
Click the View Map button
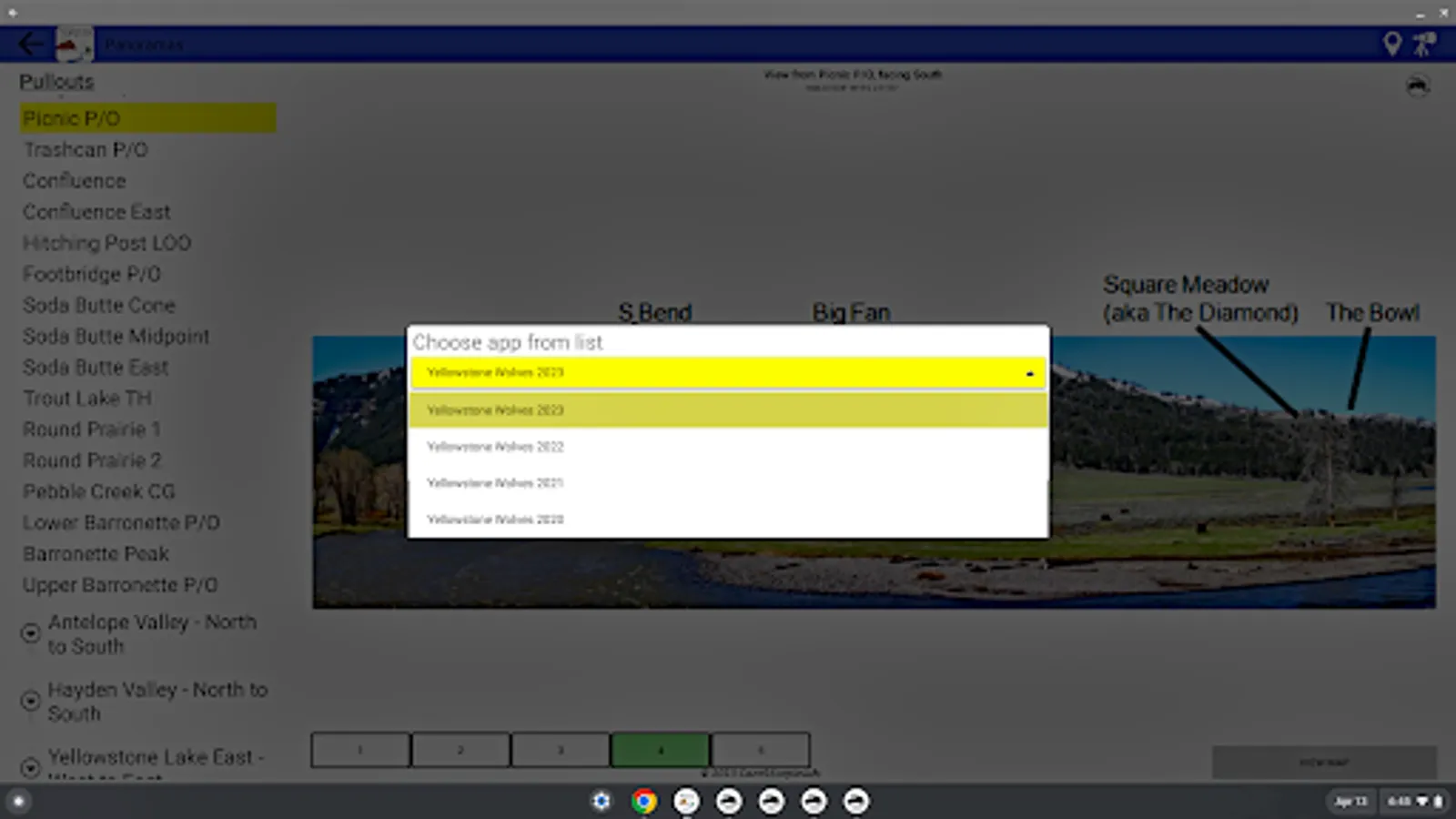point(1324,763)
